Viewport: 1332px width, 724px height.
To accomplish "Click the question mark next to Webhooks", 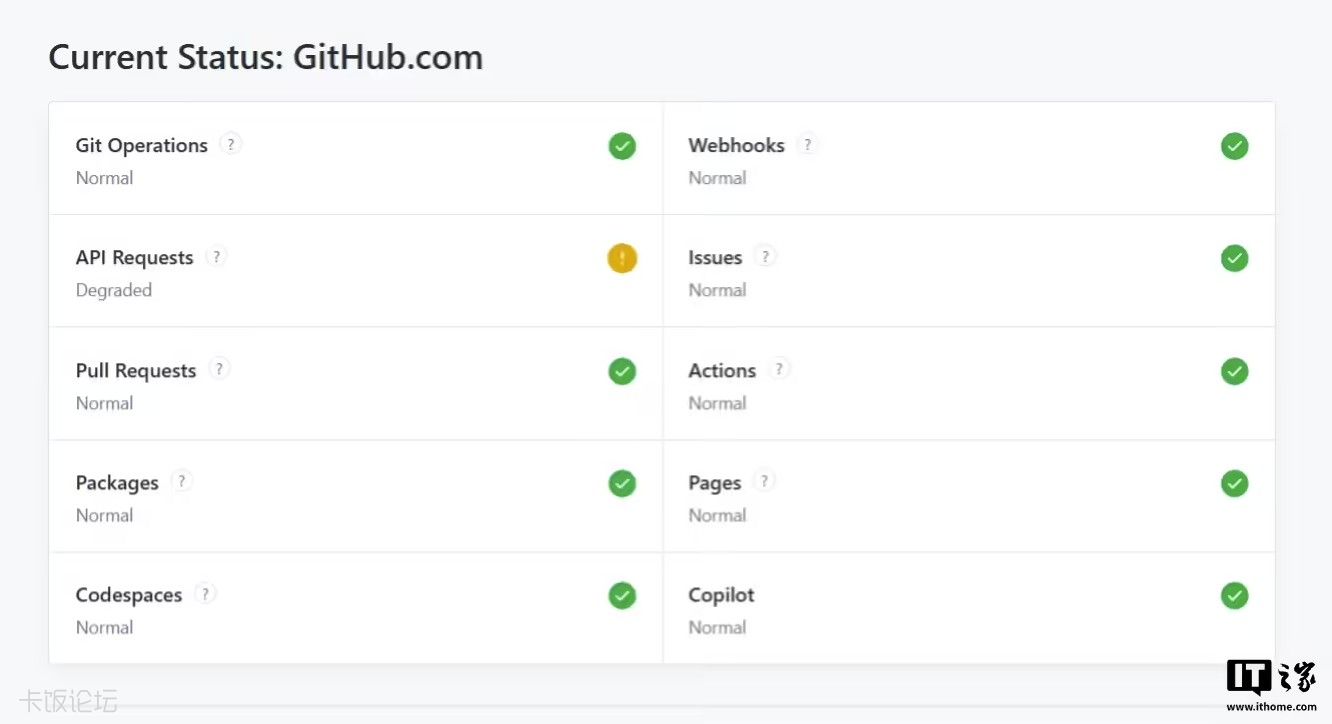I will pos(807,144).
